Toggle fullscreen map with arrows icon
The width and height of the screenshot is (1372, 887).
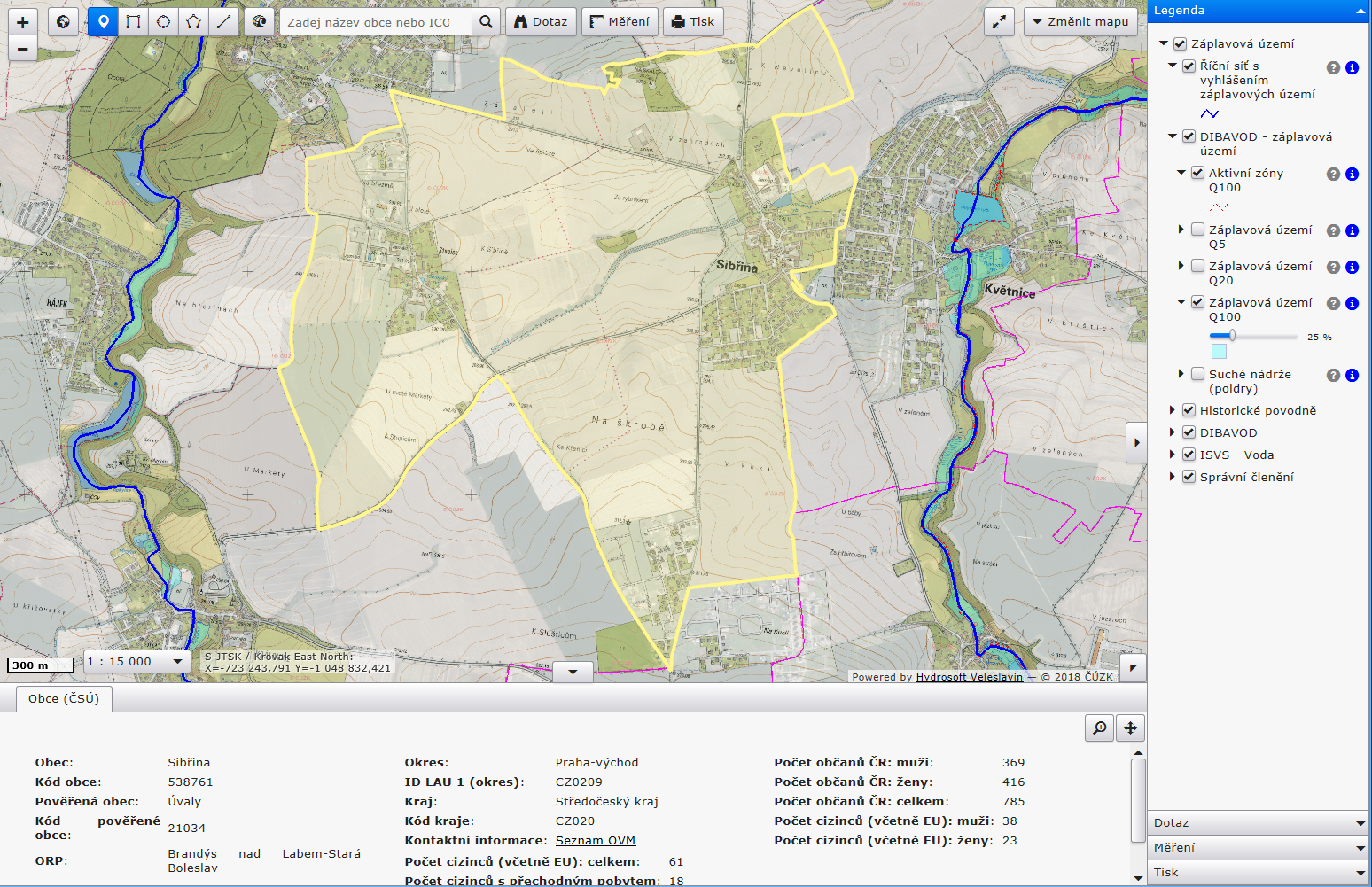[999, 21]
